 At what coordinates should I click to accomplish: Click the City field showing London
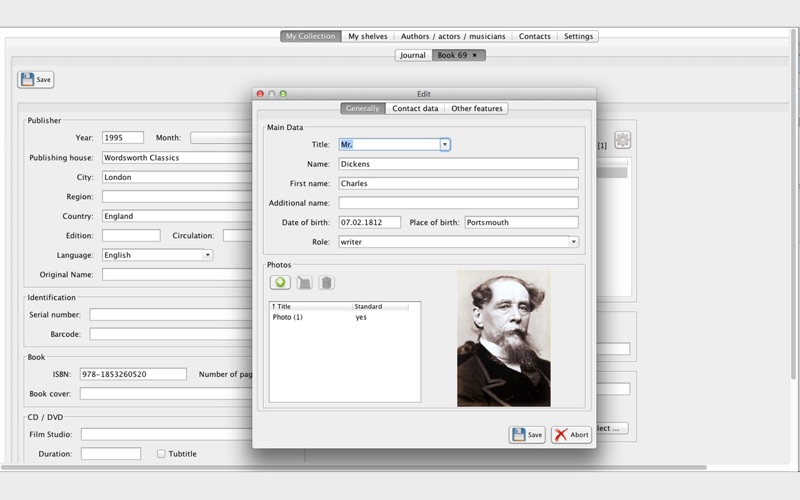pyautogui.click(x=177, y=177)
